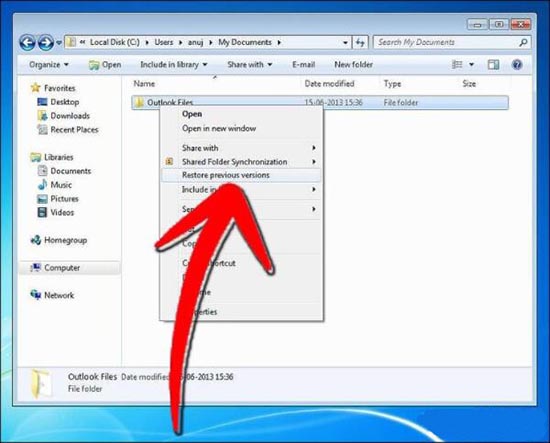This screenshot has height=443, width=550.
Task: Click New folder in the toolbar
Action: pyautogui.click(x=353, y=65)
